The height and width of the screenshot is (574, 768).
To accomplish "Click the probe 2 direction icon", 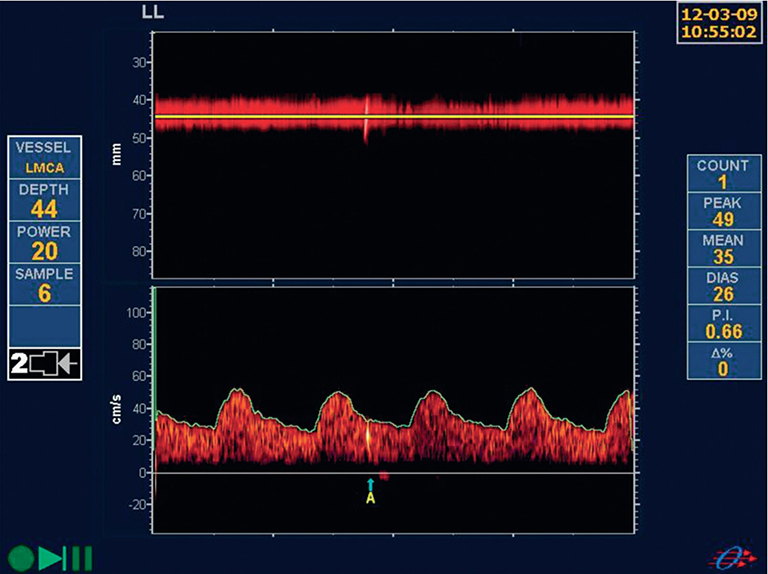I will point(45,364).
